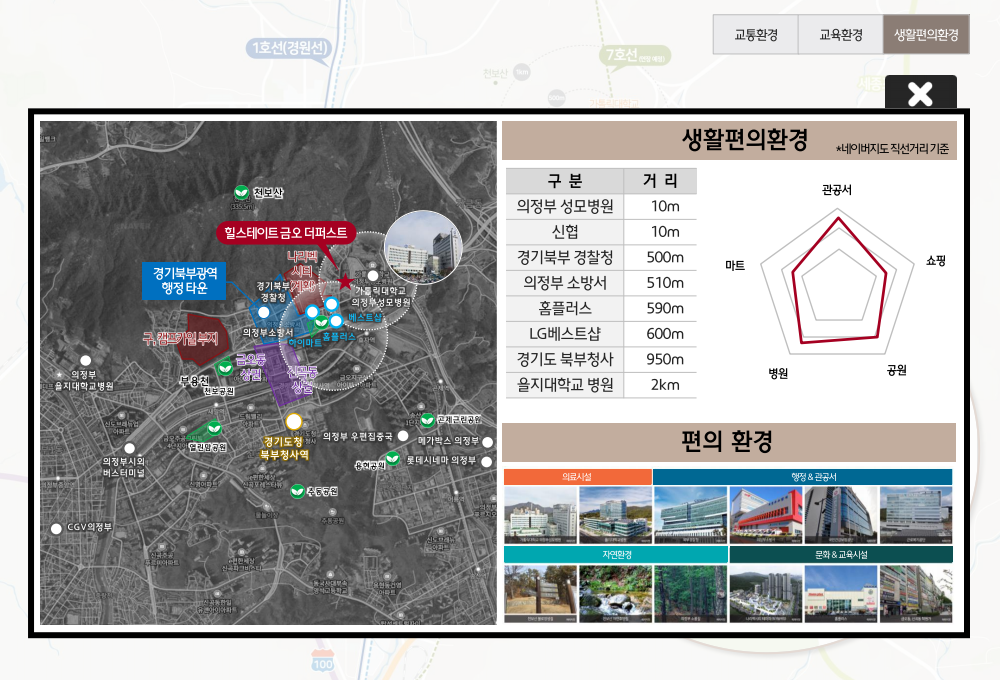Screen dimensions: 1000x680
Task: Click the 메가박스 의정부 white dot marker
Action: tap(488, 441)
